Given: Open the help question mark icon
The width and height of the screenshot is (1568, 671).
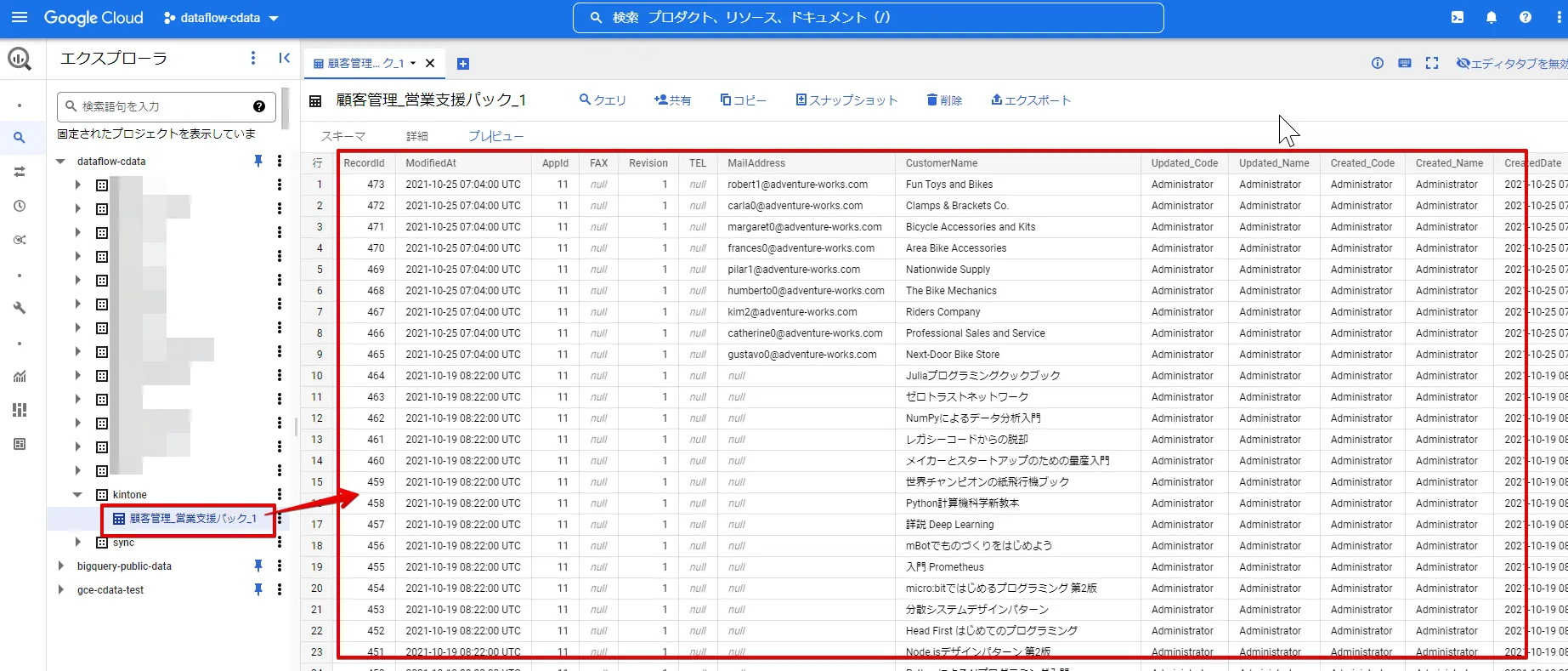Looking at the screenshot, I should (1526, 18).
